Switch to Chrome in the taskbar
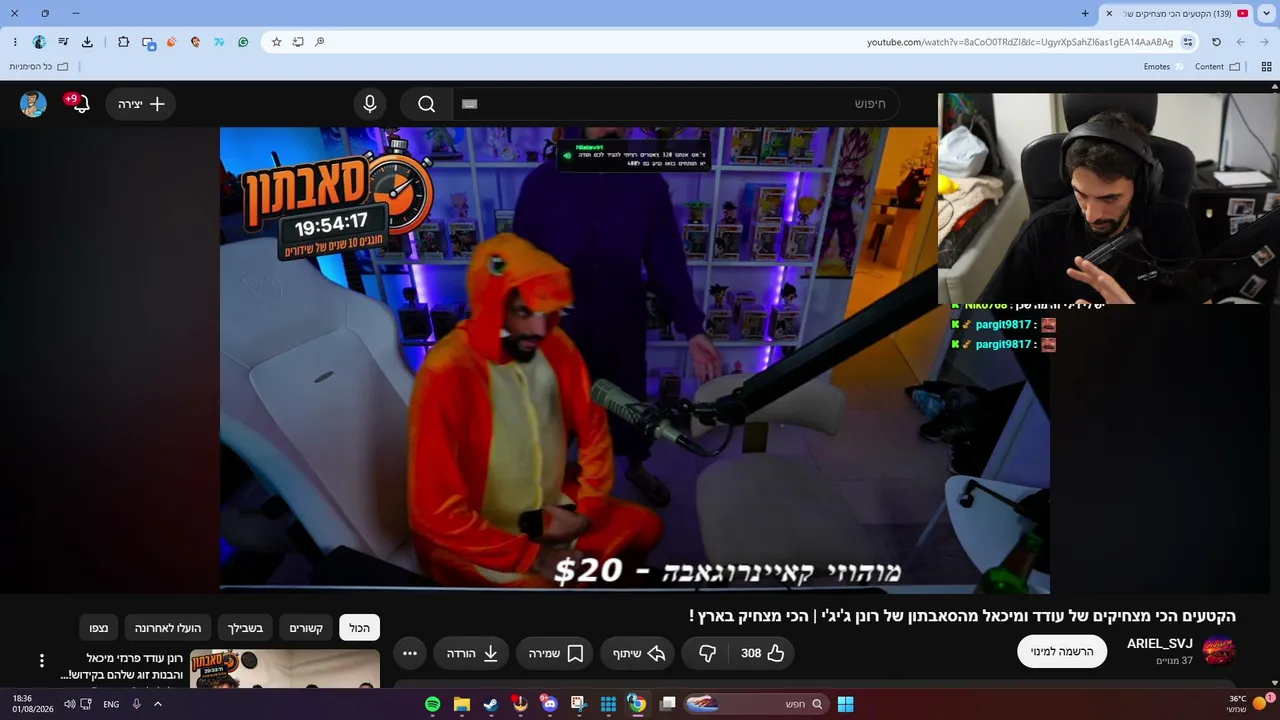 point(637,704)
